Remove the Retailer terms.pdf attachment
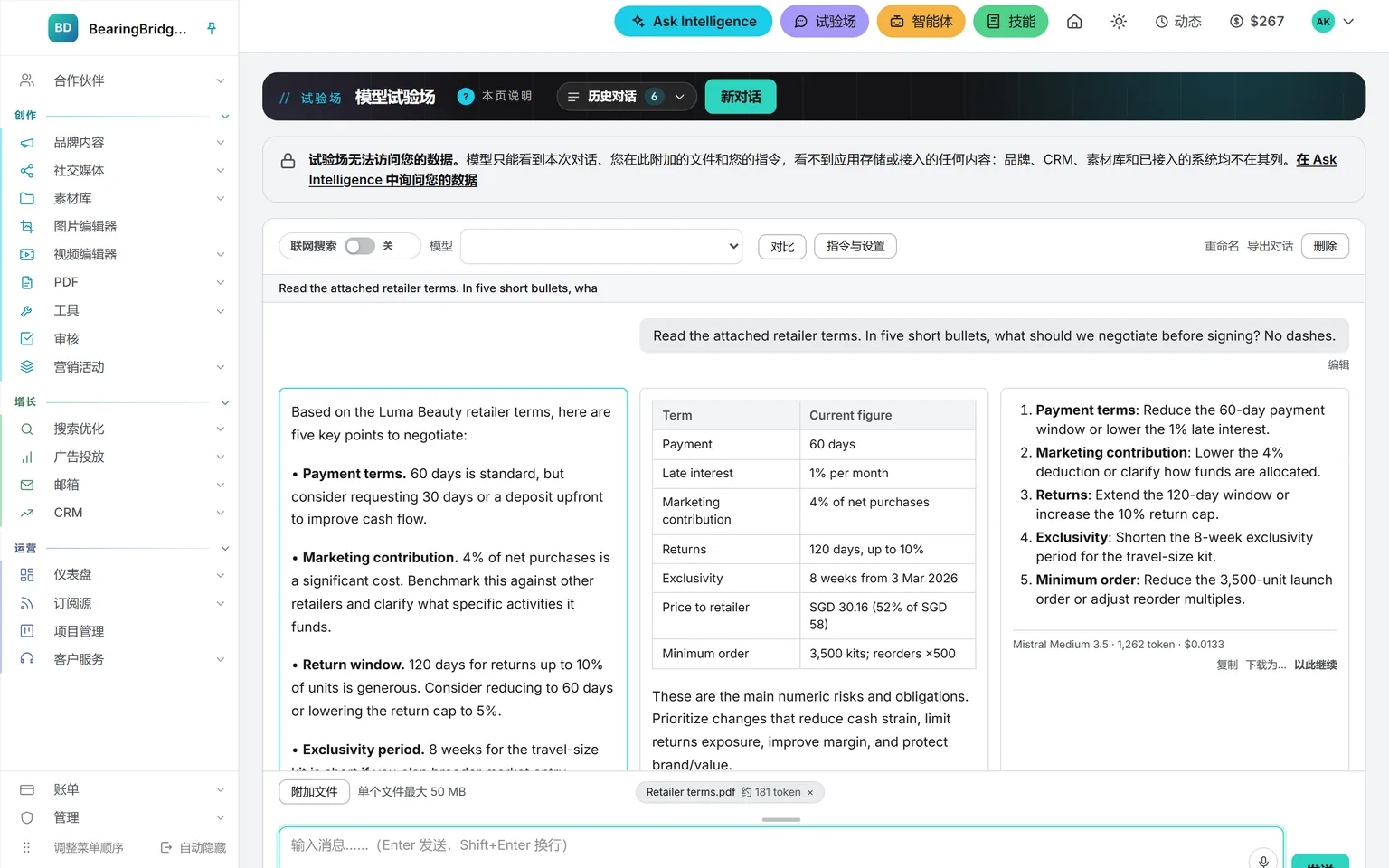 coord(810,792)
